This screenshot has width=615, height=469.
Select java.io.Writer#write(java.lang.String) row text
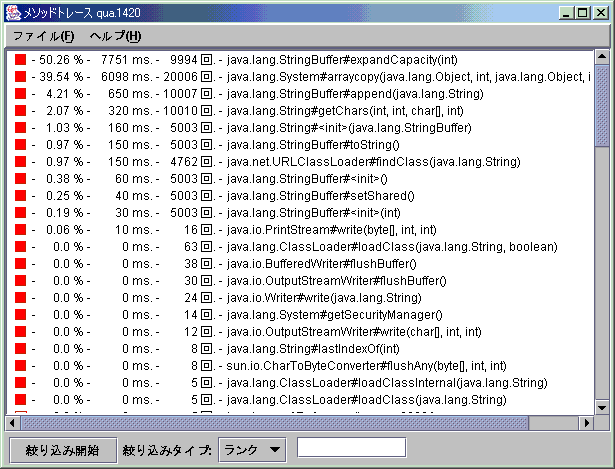[324, 298]
